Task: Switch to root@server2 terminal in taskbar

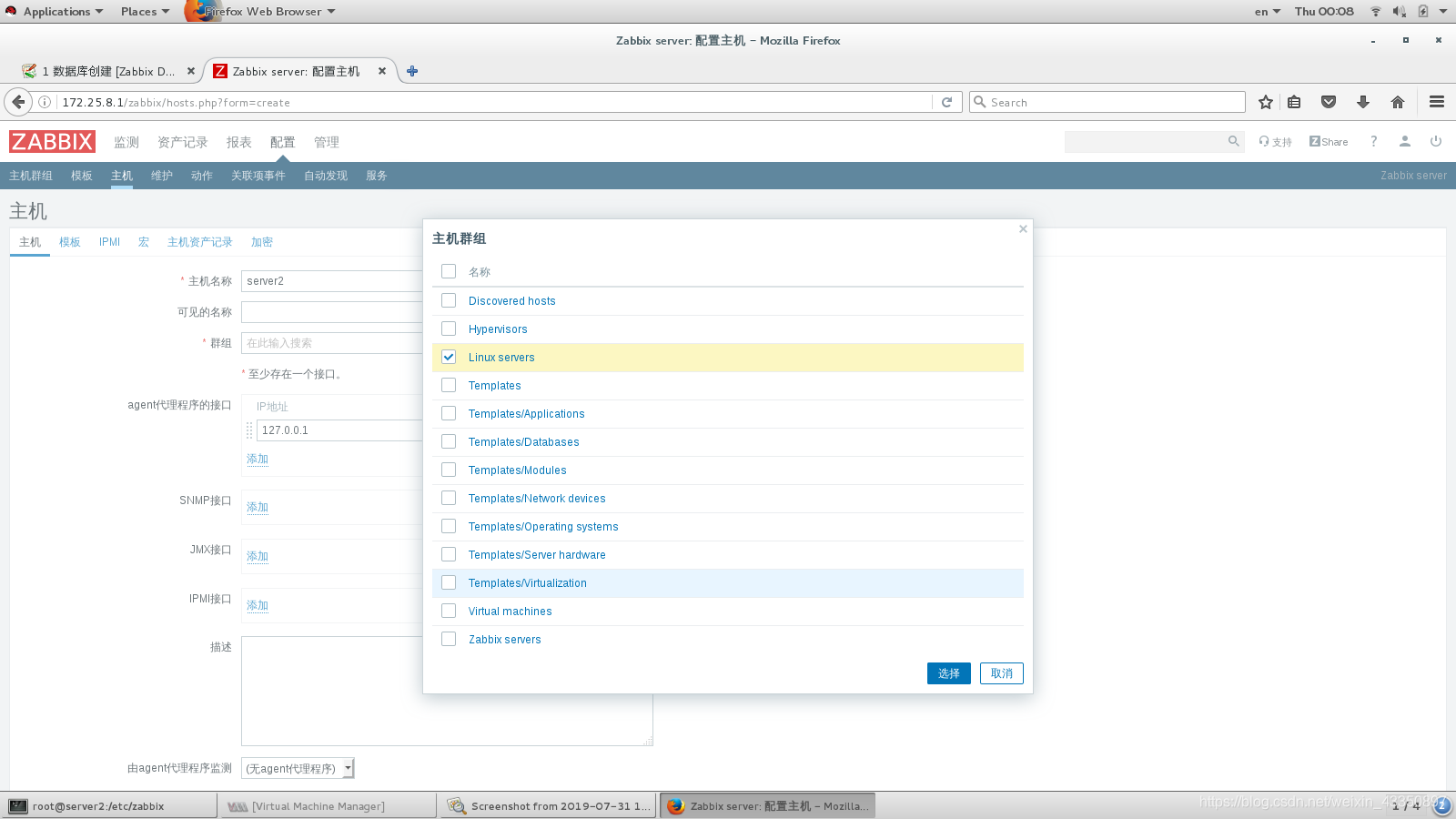Action: 109,806
